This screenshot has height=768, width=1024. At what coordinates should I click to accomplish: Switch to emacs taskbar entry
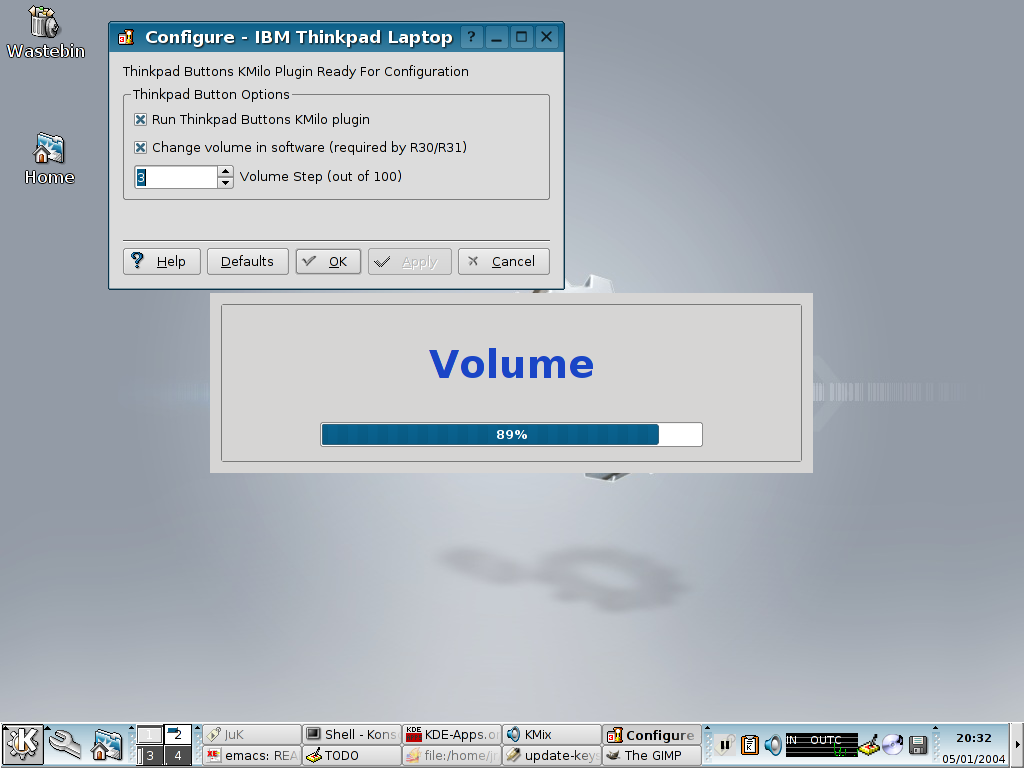(x=252, y=756)
